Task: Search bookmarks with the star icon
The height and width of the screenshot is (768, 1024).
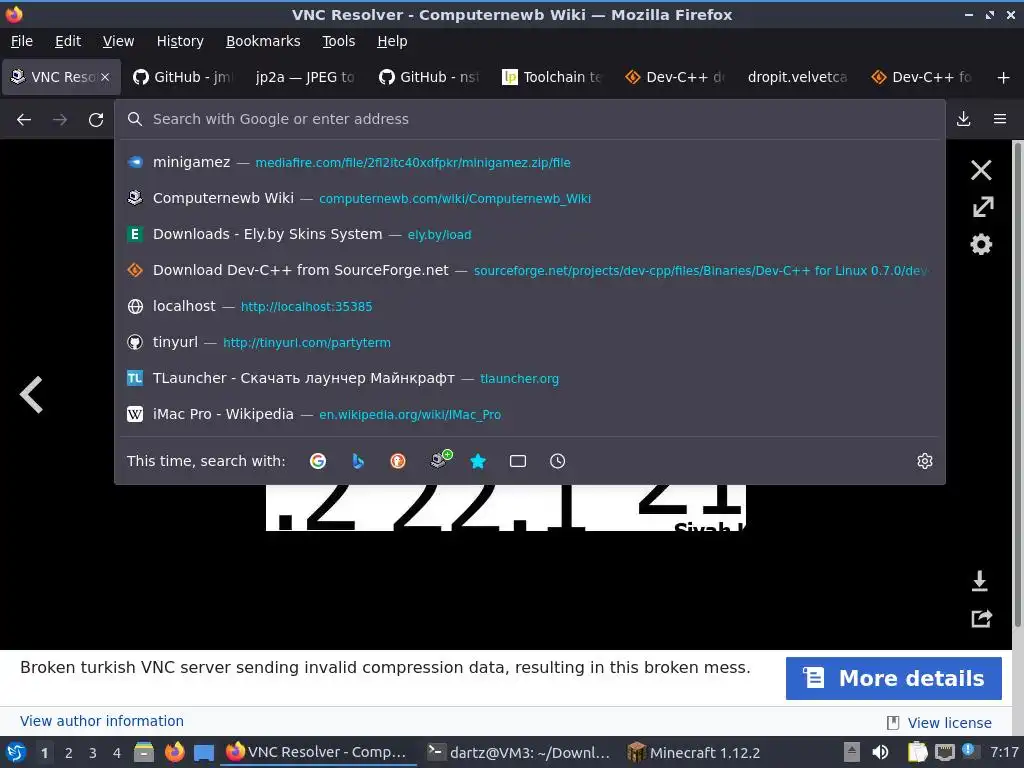Action: [x=478, y=461]
